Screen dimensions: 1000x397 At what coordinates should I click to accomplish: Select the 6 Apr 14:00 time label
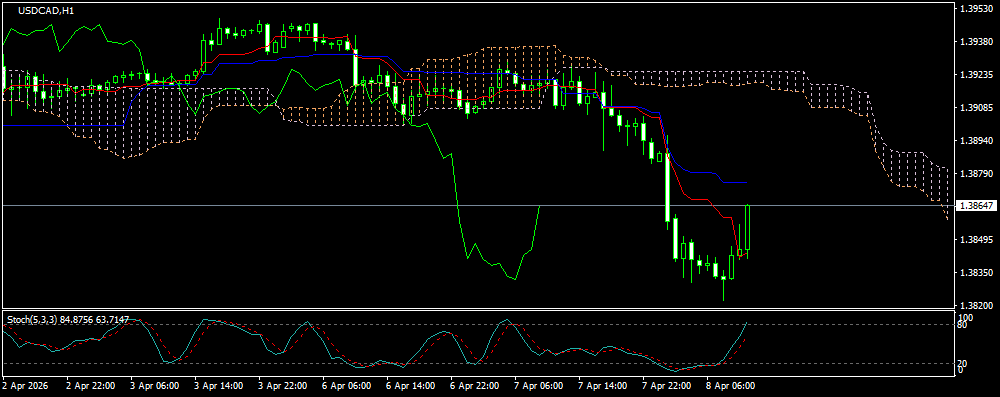click(x=411, y=386)
